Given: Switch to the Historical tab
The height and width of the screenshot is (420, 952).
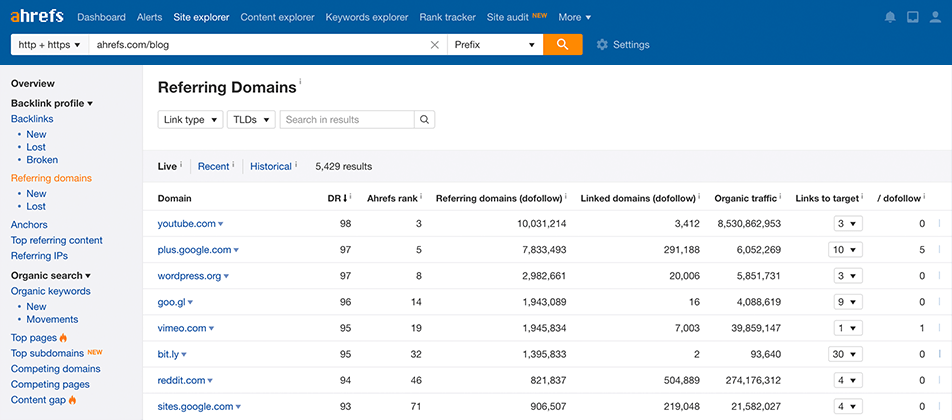Looking at the screenshot, I should coord(270,166).
